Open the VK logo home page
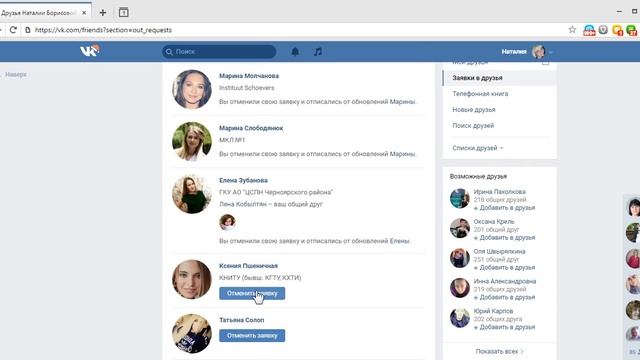The height and width of the screenshot is (360, 640). [90, 51]
